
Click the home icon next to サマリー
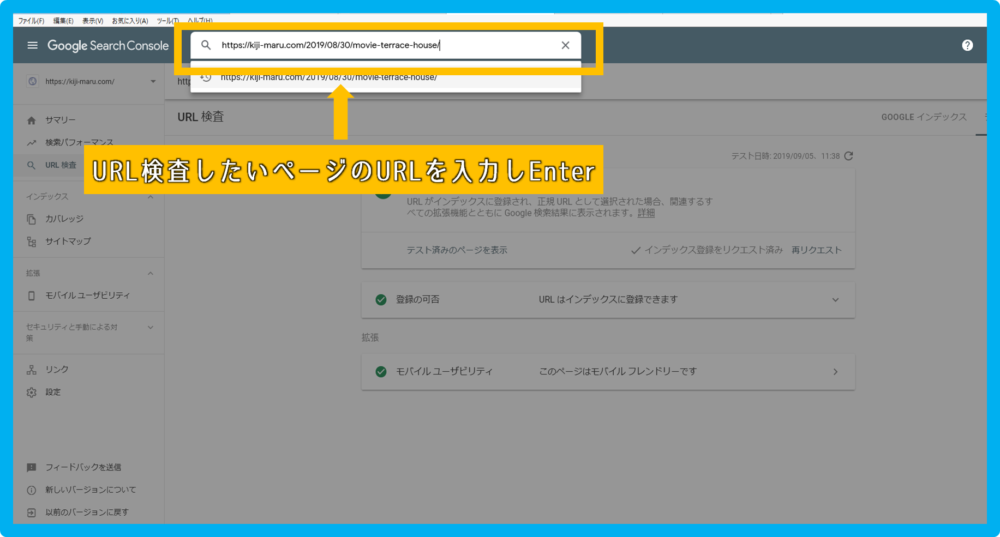point(31,120)
